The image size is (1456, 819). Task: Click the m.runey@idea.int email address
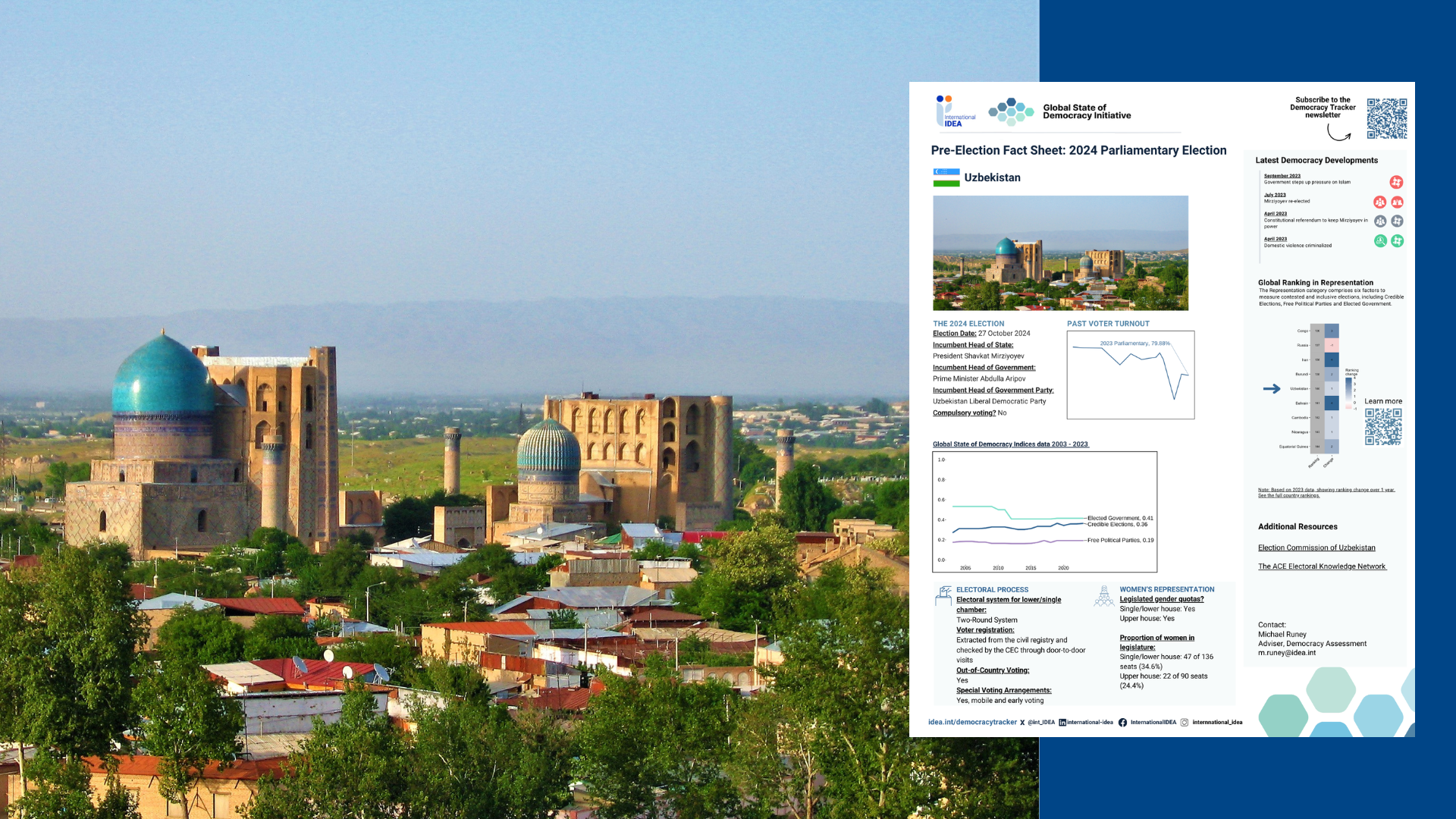point(1287,653)
